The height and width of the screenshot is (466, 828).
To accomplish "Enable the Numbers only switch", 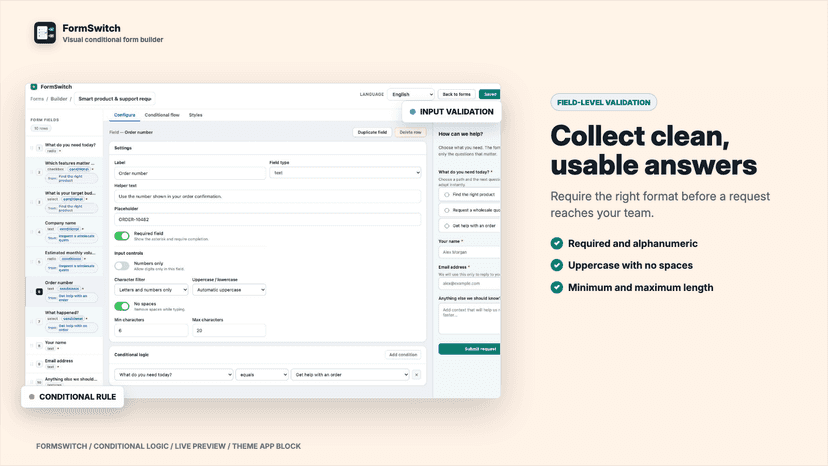I will 121,266.
